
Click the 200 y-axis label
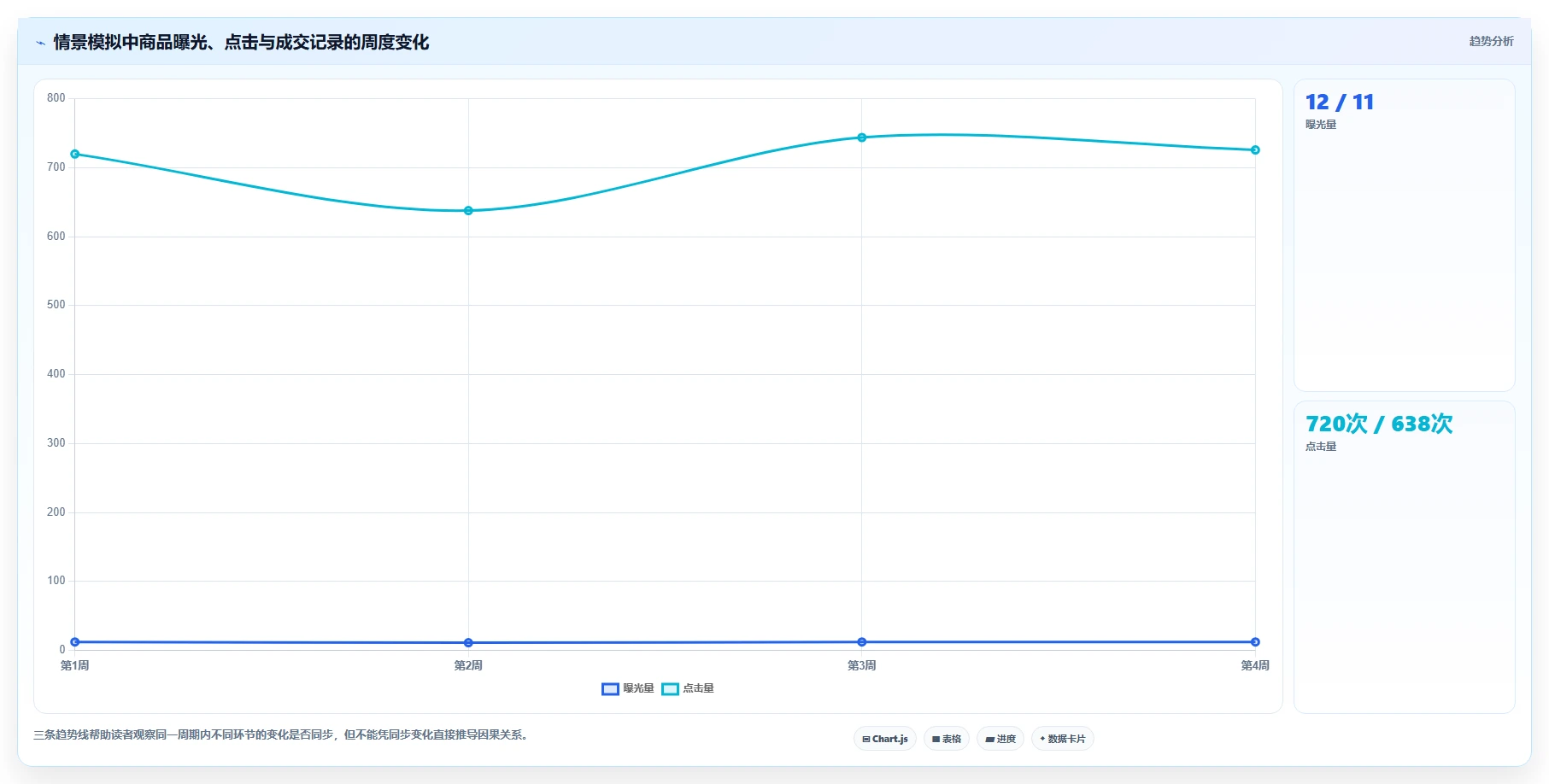pos(56,512)
